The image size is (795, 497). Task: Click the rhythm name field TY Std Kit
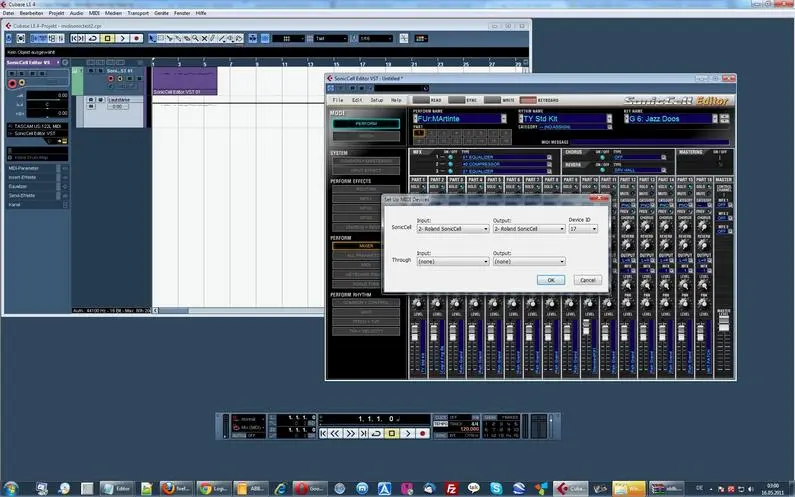coord(565,119)
